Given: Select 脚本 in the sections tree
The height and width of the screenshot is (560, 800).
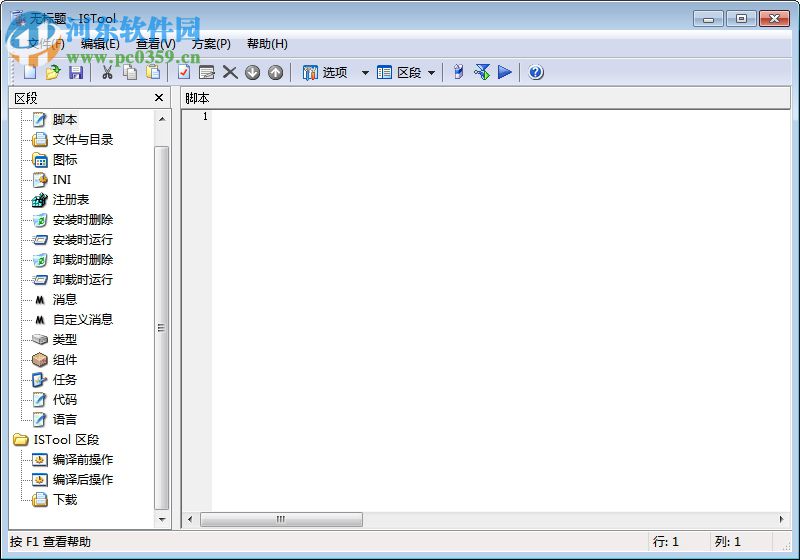Looking at the screenshot, I should (65, 119).
